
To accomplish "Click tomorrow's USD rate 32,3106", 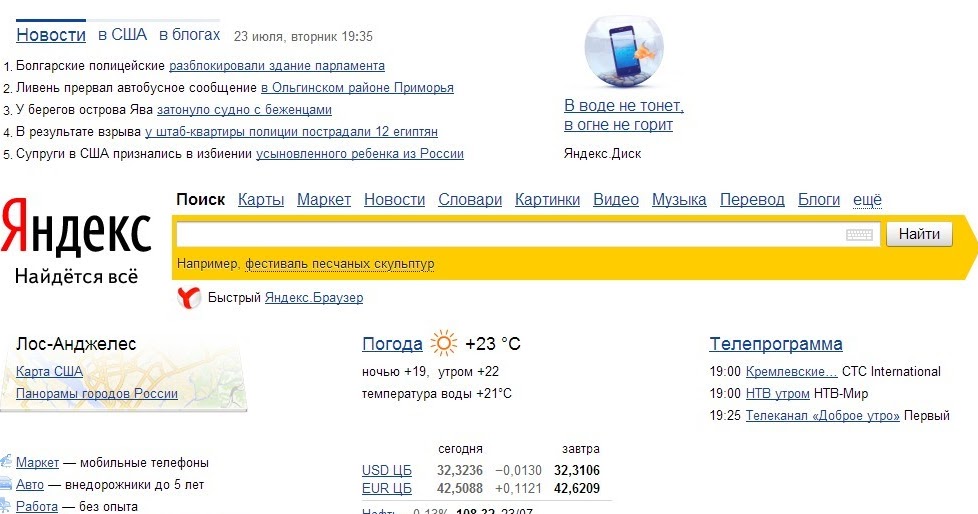I will coord(577,470).
